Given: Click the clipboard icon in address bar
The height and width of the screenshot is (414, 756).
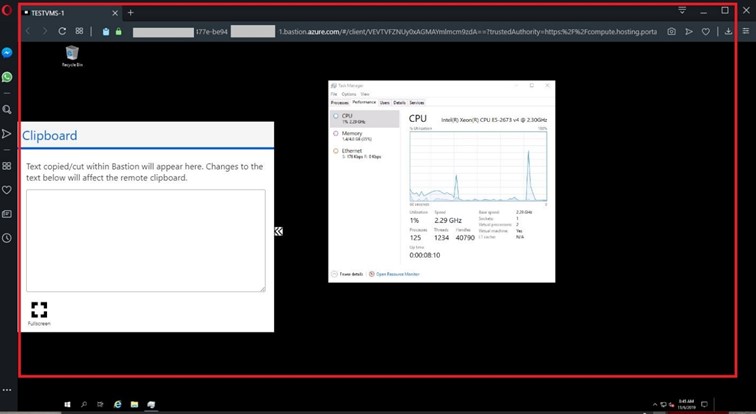Looking at the screenshot, I should coord(106,32).
